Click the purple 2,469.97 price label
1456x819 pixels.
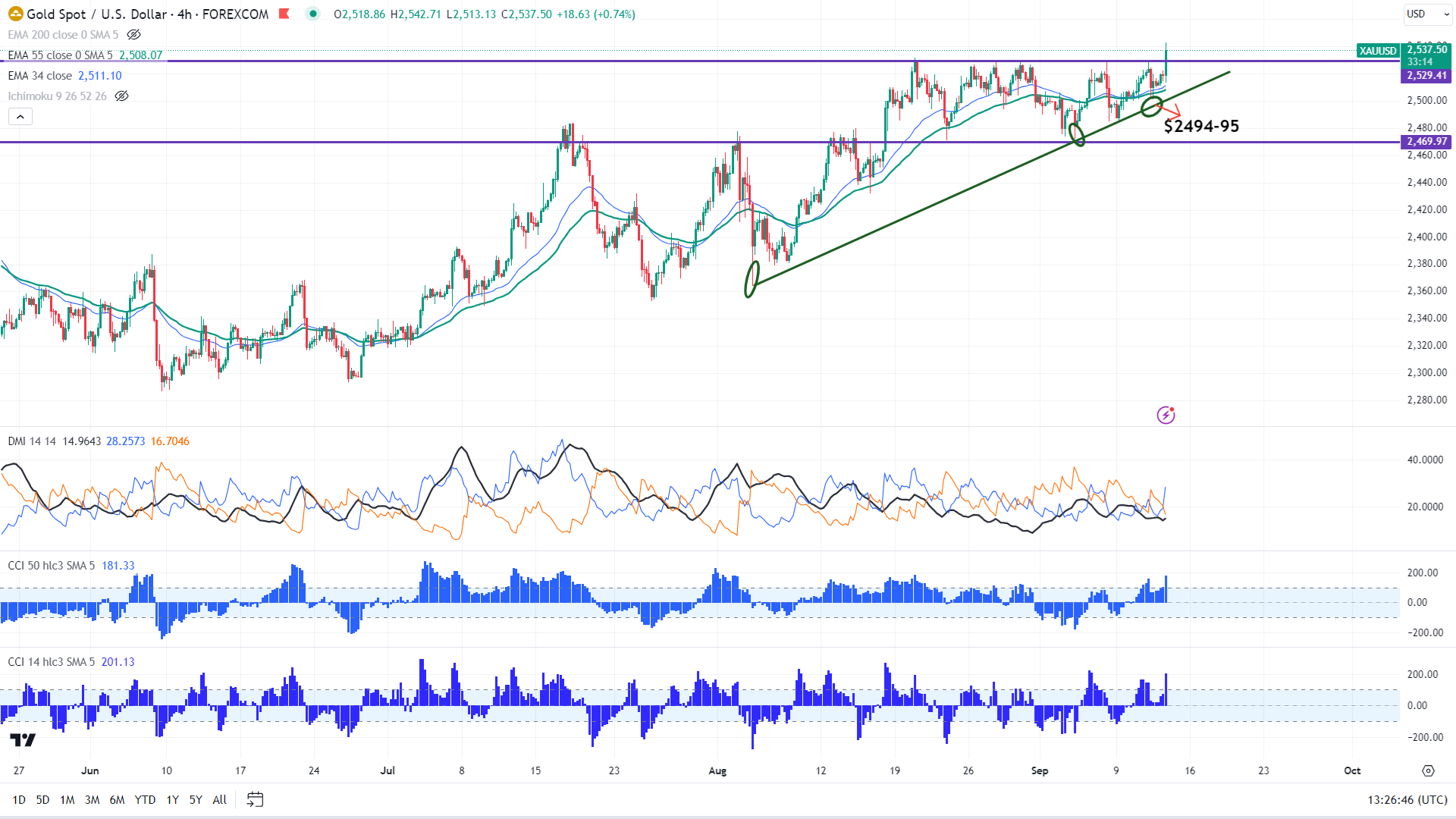coord(1426,142)
